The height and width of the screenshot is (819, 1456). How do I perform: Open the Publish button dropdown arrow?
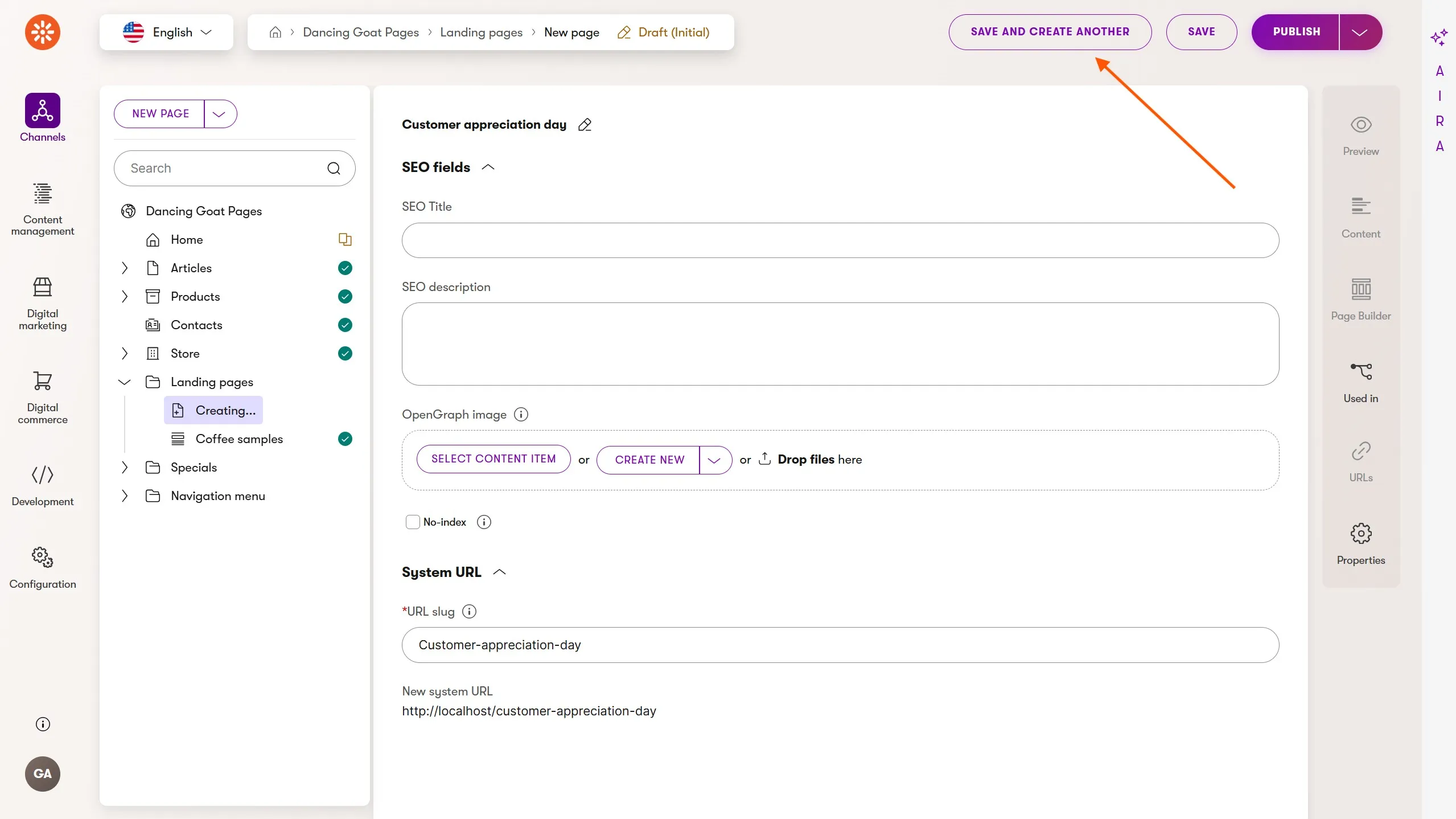pyautogui.click(x=1360, y=32)
